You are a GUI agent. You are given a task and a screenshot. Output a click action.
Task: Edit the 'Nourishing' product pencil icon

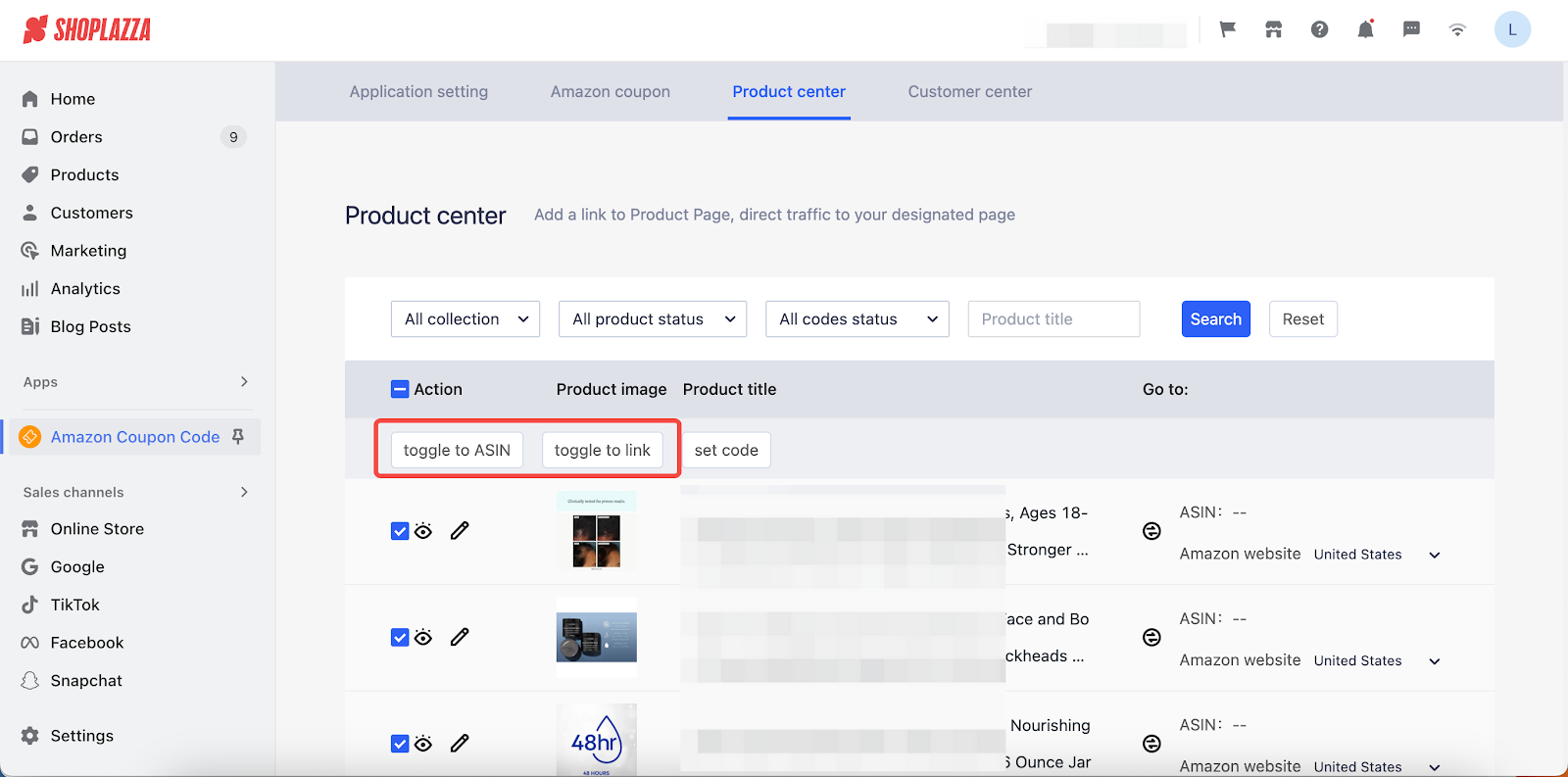point(460,744)
